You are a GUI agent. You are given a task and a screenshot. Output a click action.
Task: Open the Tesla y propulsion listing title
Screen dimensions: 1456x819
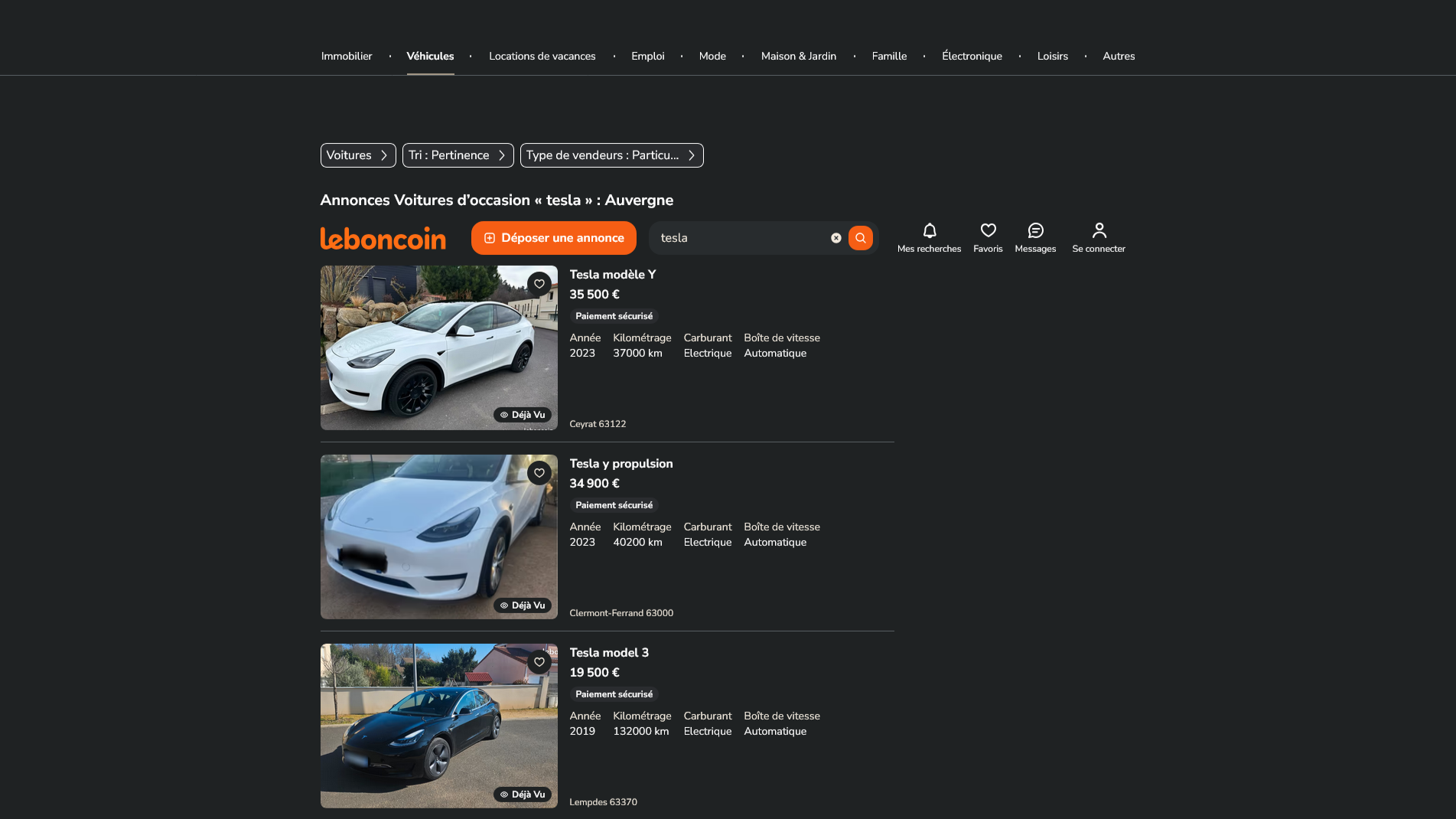(x=621, y=464)
